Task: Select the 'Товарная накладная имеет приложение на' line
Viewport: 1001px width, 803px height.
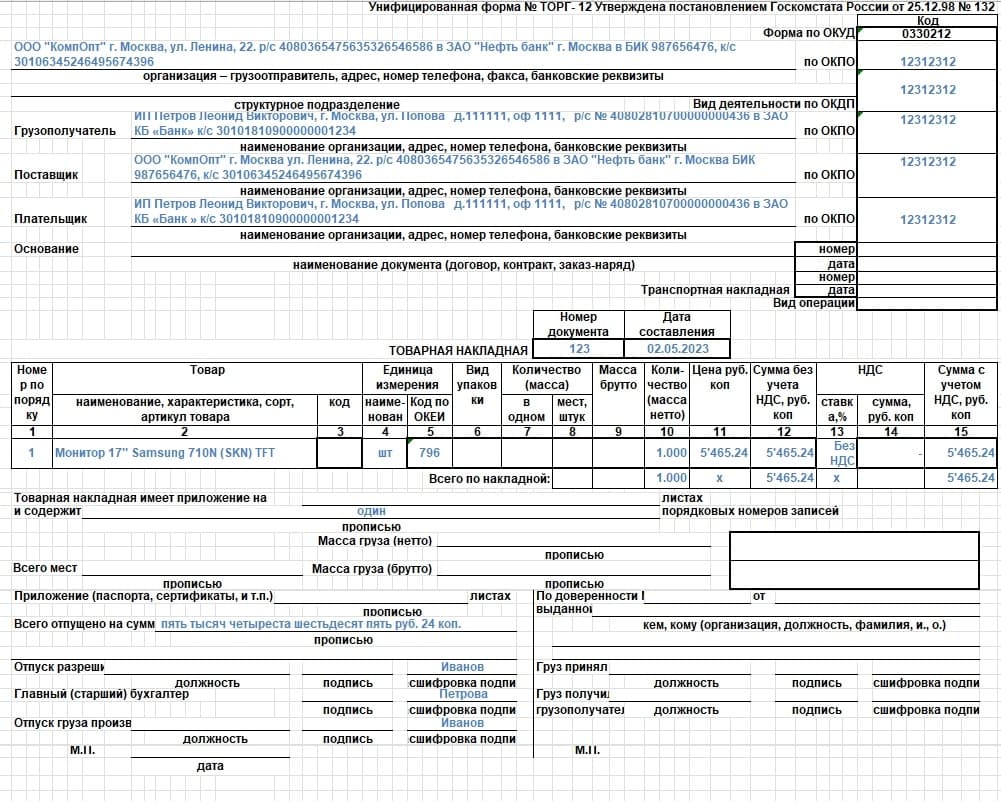Action: tap(140, 497)
